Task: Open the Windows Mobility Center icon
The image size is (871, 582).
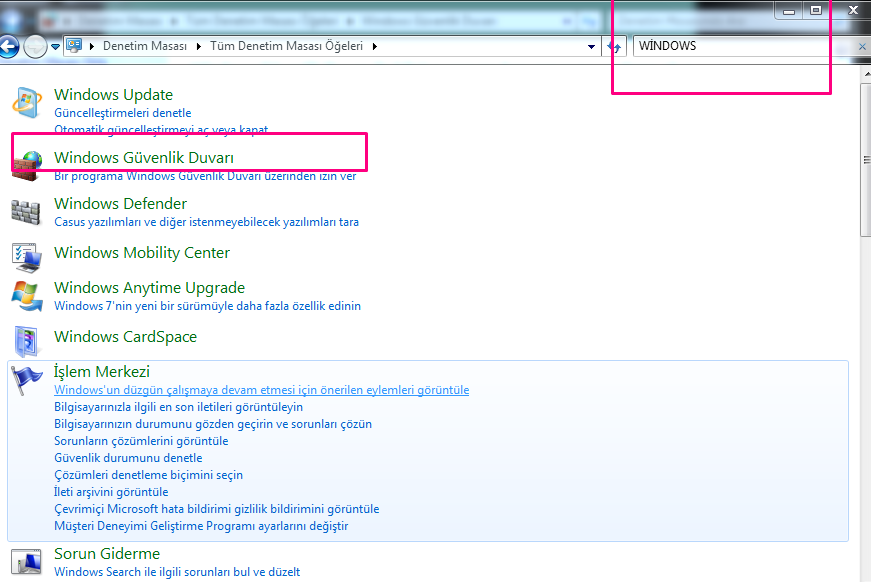Action: 27,258
